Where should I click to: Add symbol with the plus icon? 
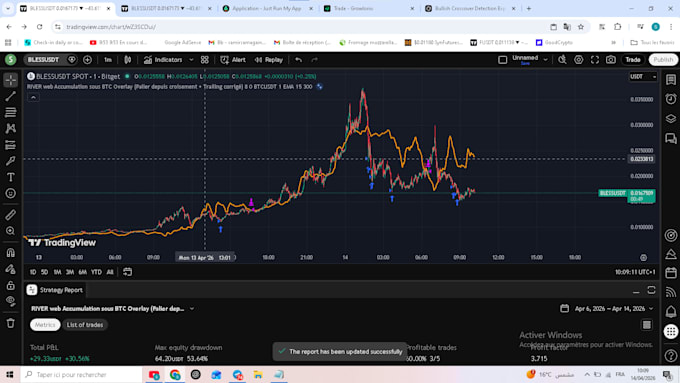87,60
